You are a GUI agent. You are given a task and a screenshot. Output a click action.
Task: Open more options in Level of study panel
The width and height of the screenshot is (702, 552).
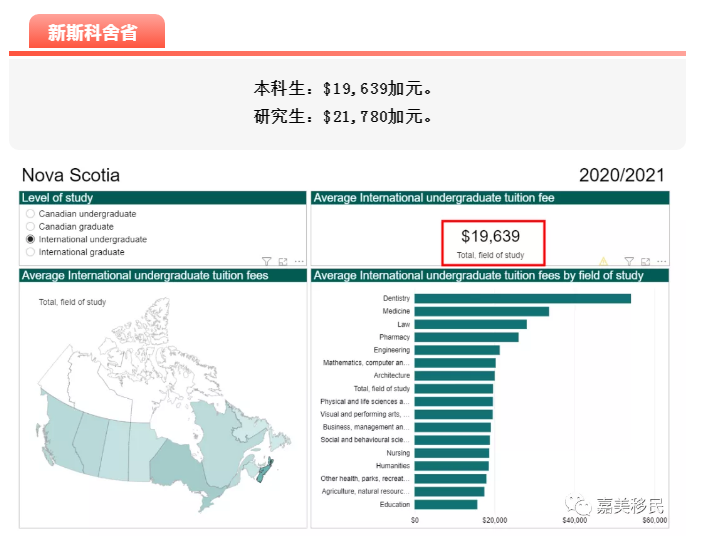pos(298,261)
